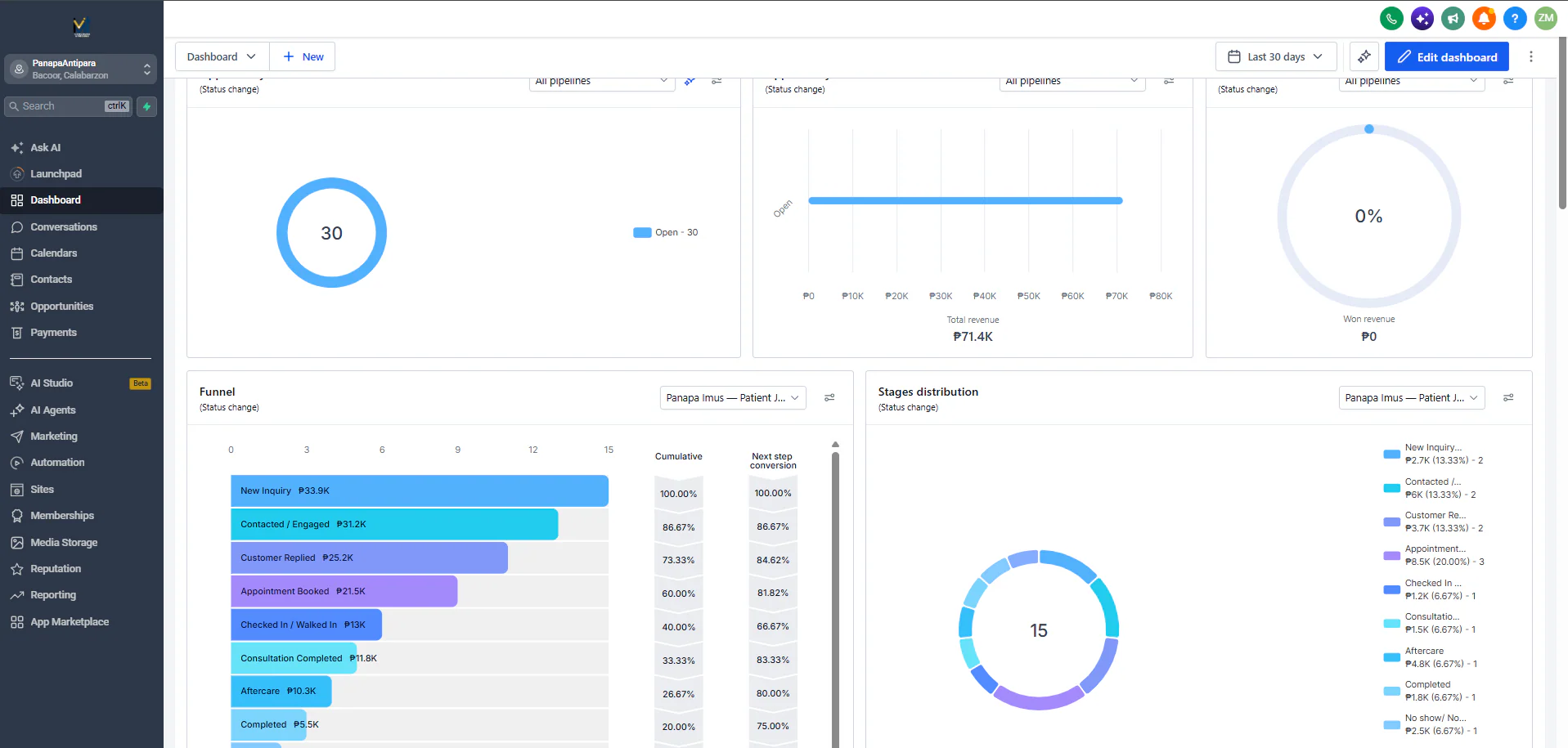
Task: Click the sparkle AI button beside Edit dashboard
Action: click(1364, 56)
